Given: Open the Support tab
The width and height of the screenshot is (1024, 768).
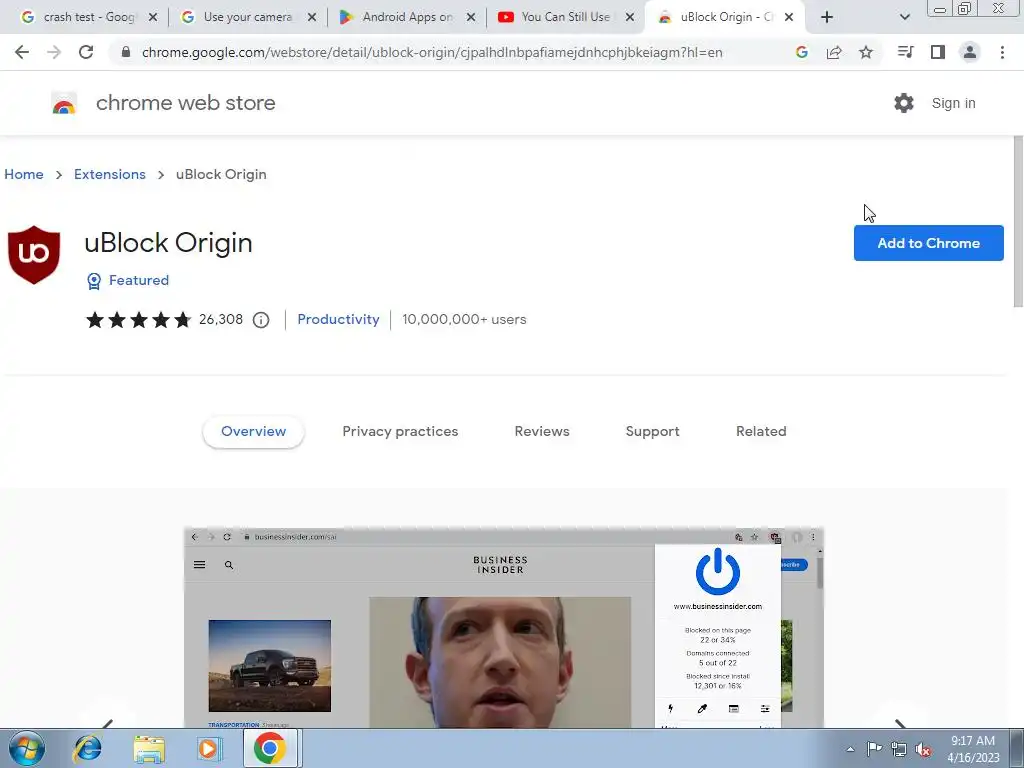Looking at the screenshot, I should 652,432.
